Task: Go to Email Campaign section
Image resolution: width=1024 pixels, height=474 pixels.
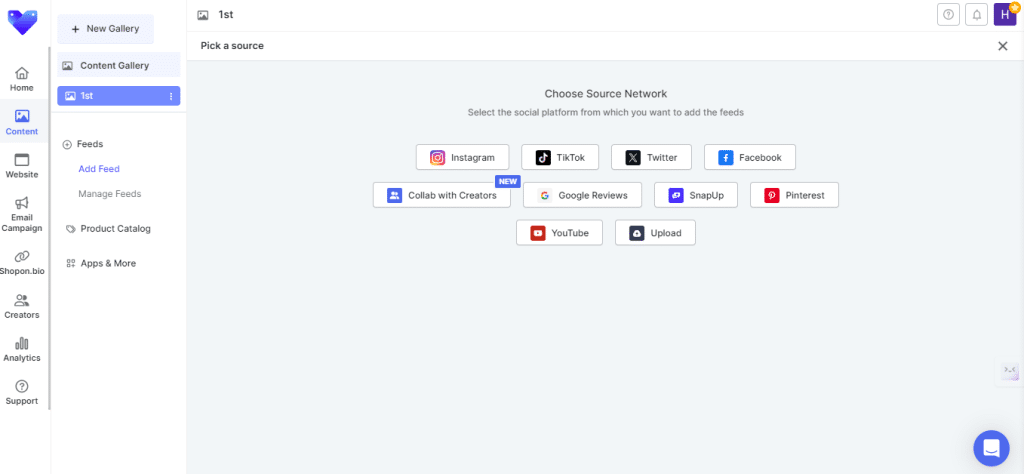Action: (x=22, y=213)
